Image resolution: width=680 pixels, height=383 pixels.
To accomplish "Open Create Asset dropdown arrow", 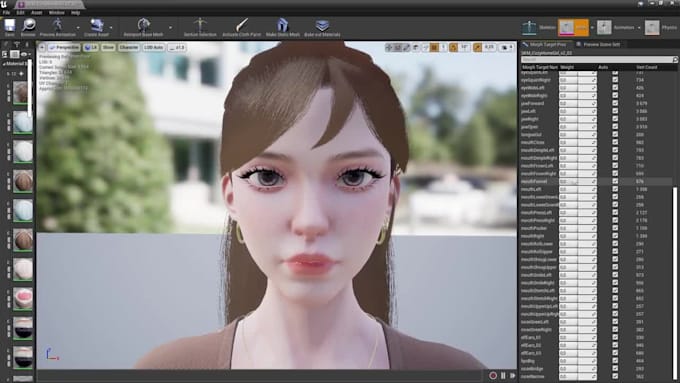I will pyautogui.click(x=111, y=27).
